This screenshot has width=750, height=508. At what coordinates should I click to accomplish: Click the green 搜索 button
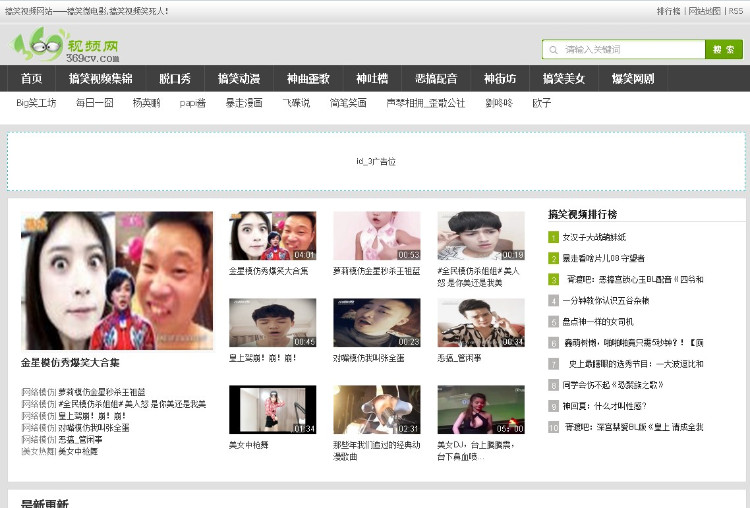pyautogui.click(x=724, y=49)
